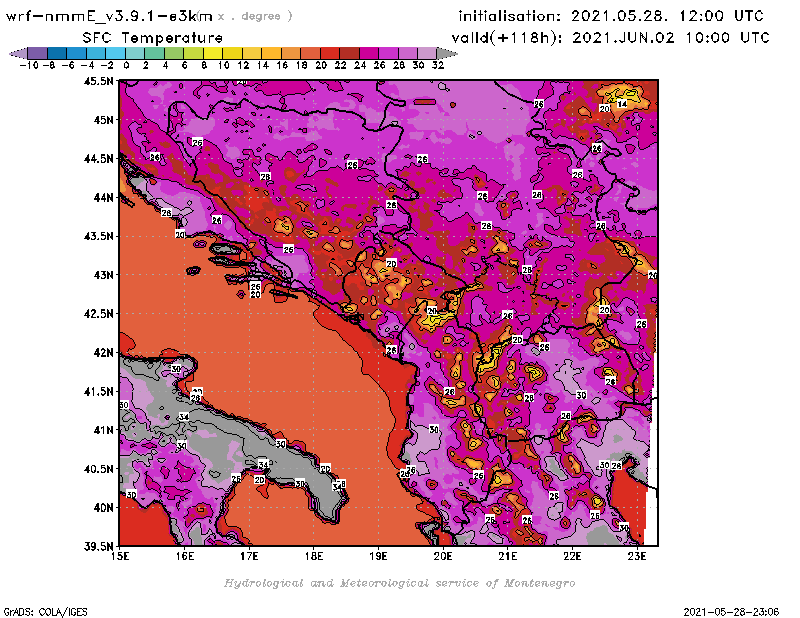Click the initialisation date 2021.05.28. 12:00 UTC
The height and width of the screenshot is (618, 800).
(x=667, y=16)
